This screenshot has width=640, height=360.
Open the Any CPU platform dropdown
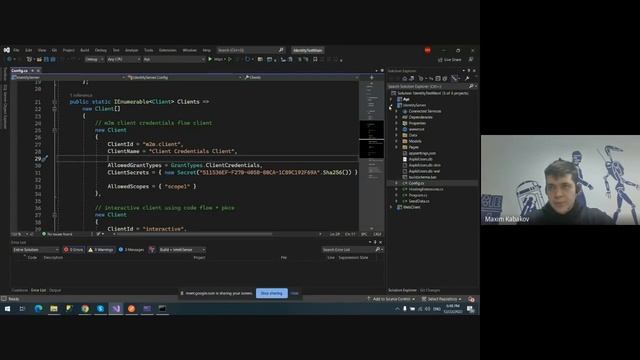pos(123,59)
